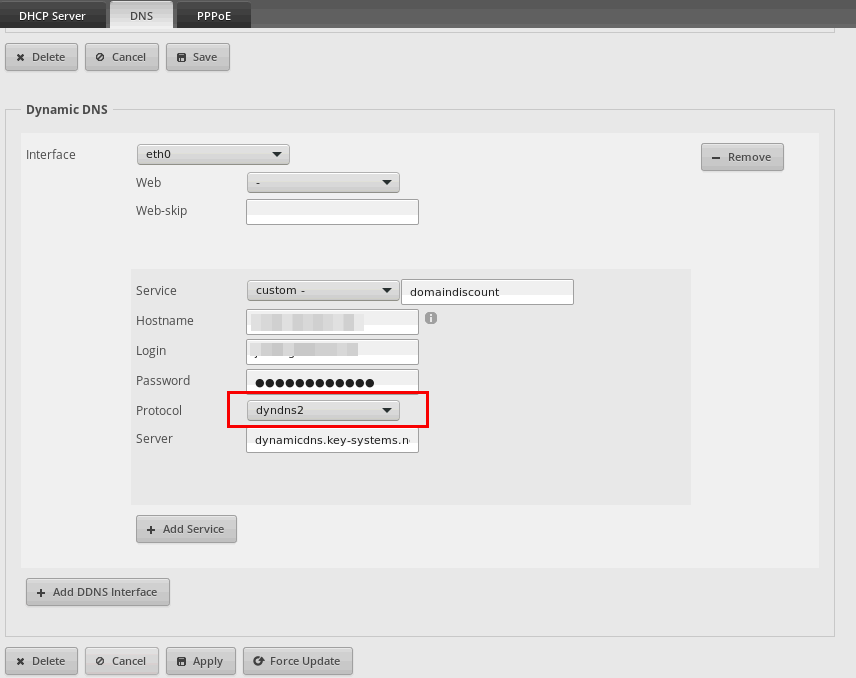Click the Force Update button
Screen dimensions: 856x678
[299, 661]
